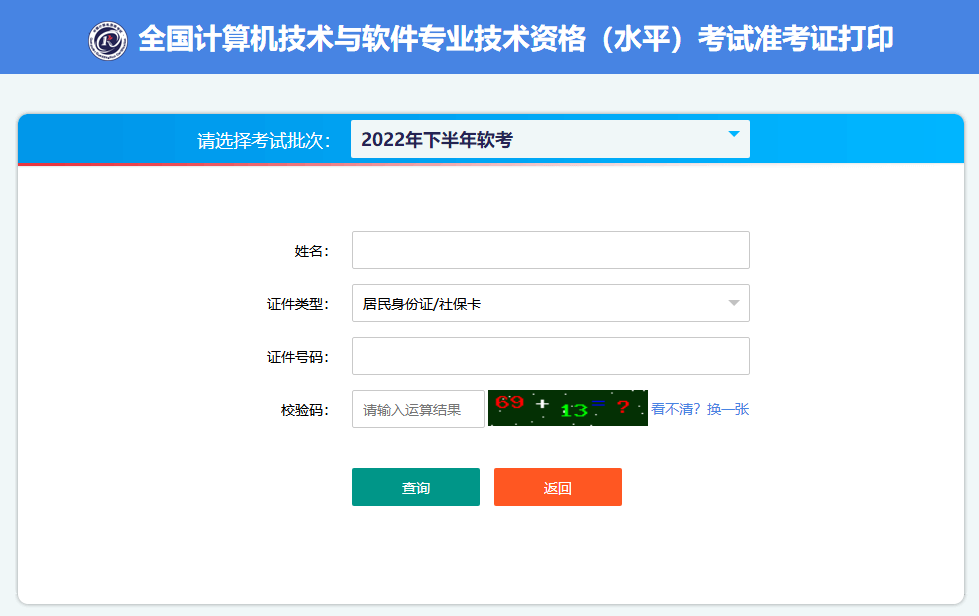Open the exam batch dropdown showing 2022年下半年软考

(x=550, y=139)
